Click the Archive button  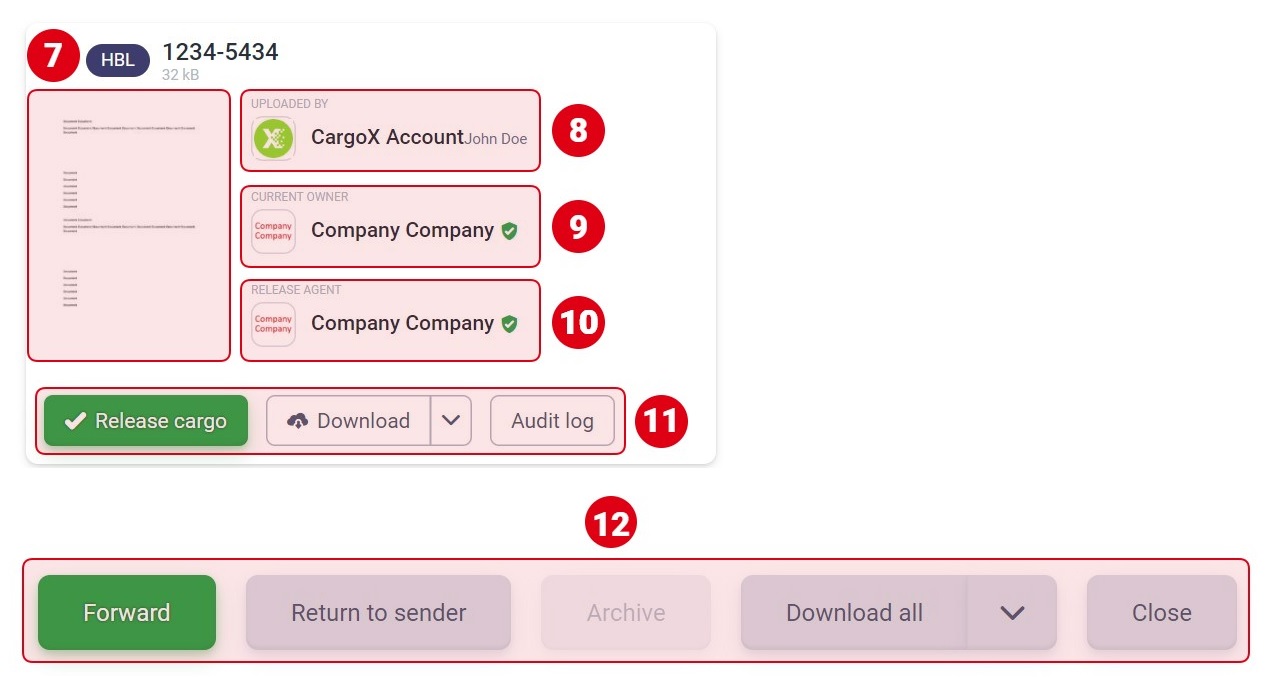coord(626,612)
